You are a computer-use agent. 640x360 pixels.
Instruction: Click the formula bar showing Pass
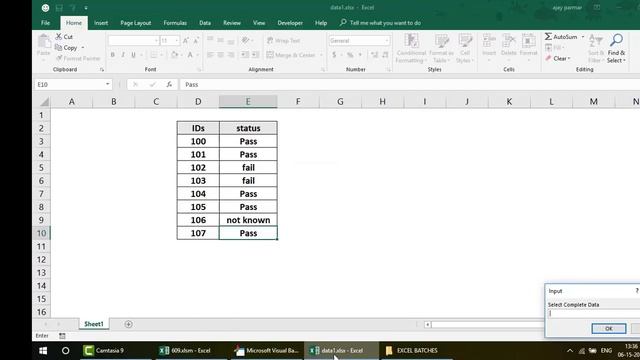tap(410, 84)
